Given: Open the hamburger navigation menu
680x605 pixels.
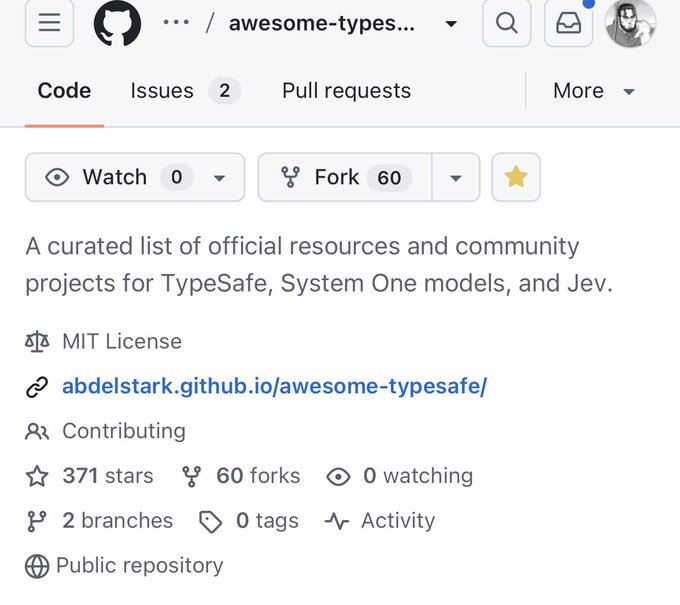Looking at the screenshot, I should tap(49, 23).
